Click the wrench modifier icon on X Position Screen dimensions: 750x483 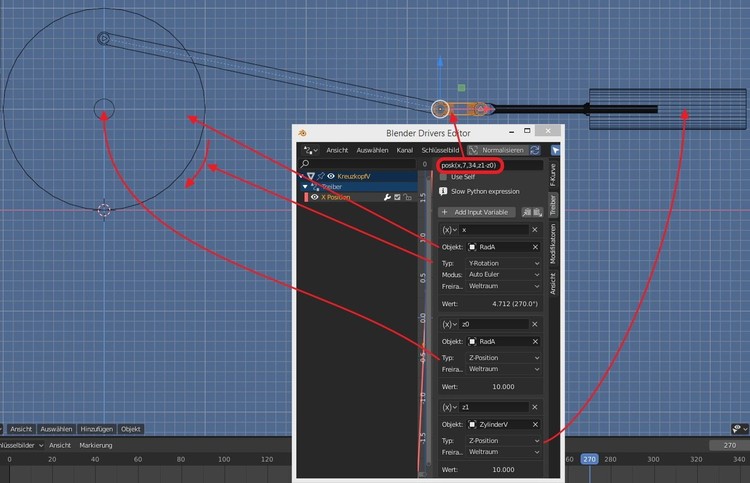387,197
